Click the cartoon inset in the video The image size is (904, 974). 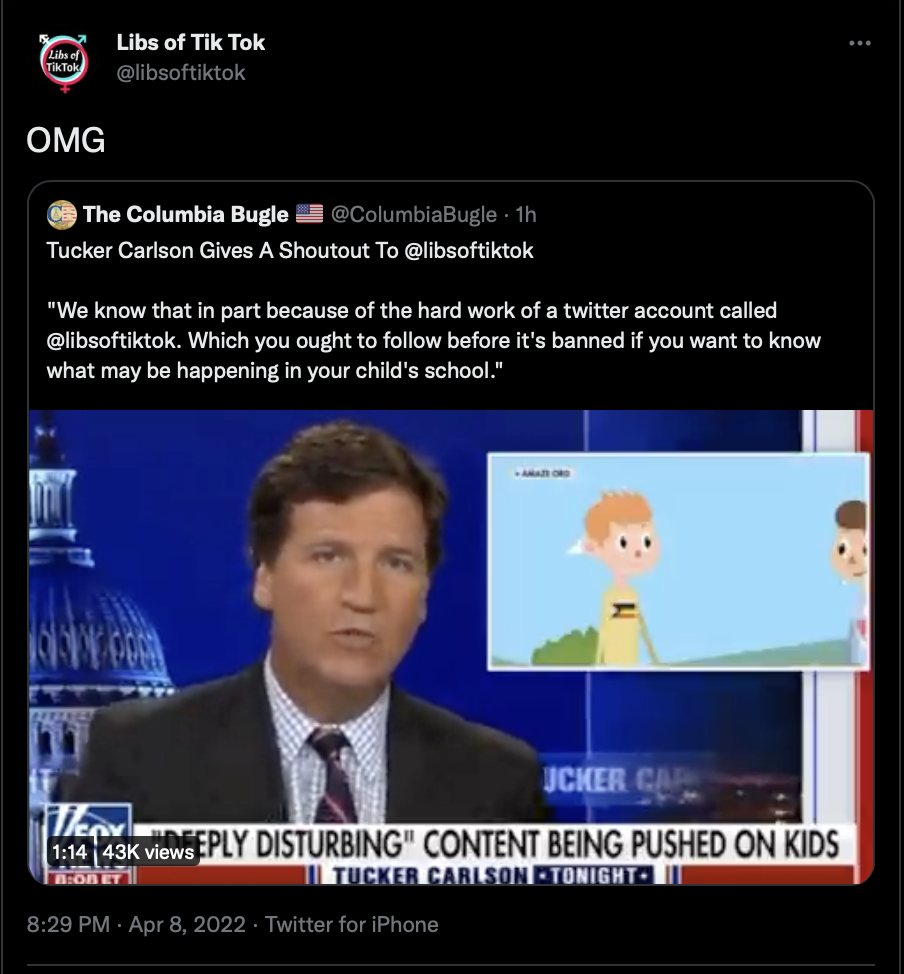678,562
